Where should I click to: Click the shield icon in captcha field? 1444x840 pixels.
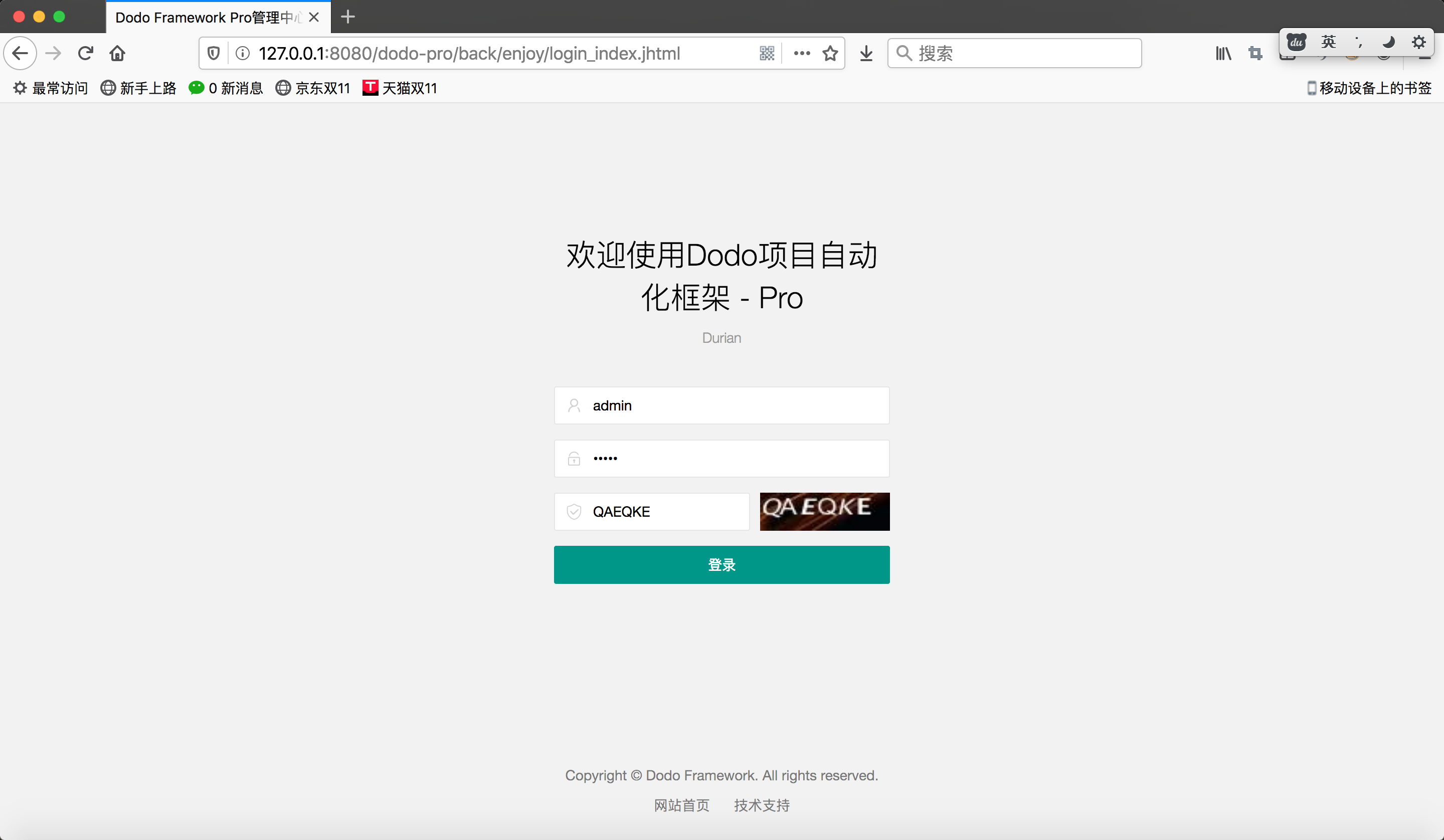[574, 512]
